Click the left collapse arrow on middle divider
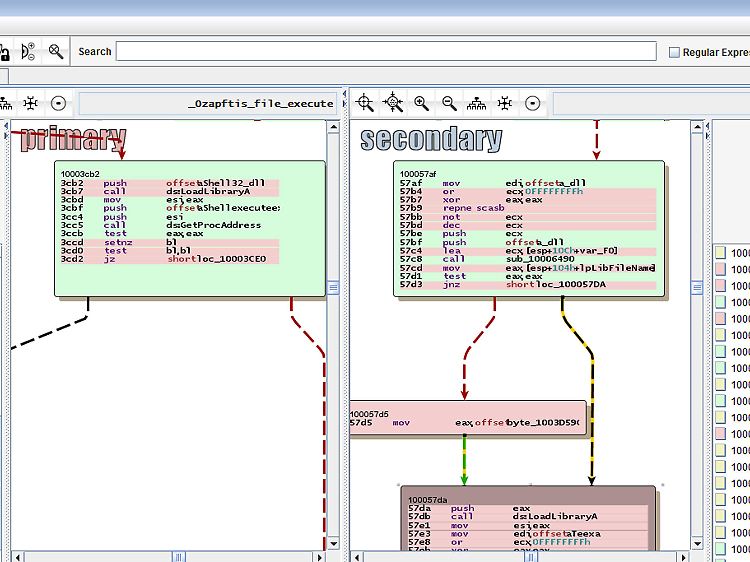Screen dimensions: 750x562 344,94
